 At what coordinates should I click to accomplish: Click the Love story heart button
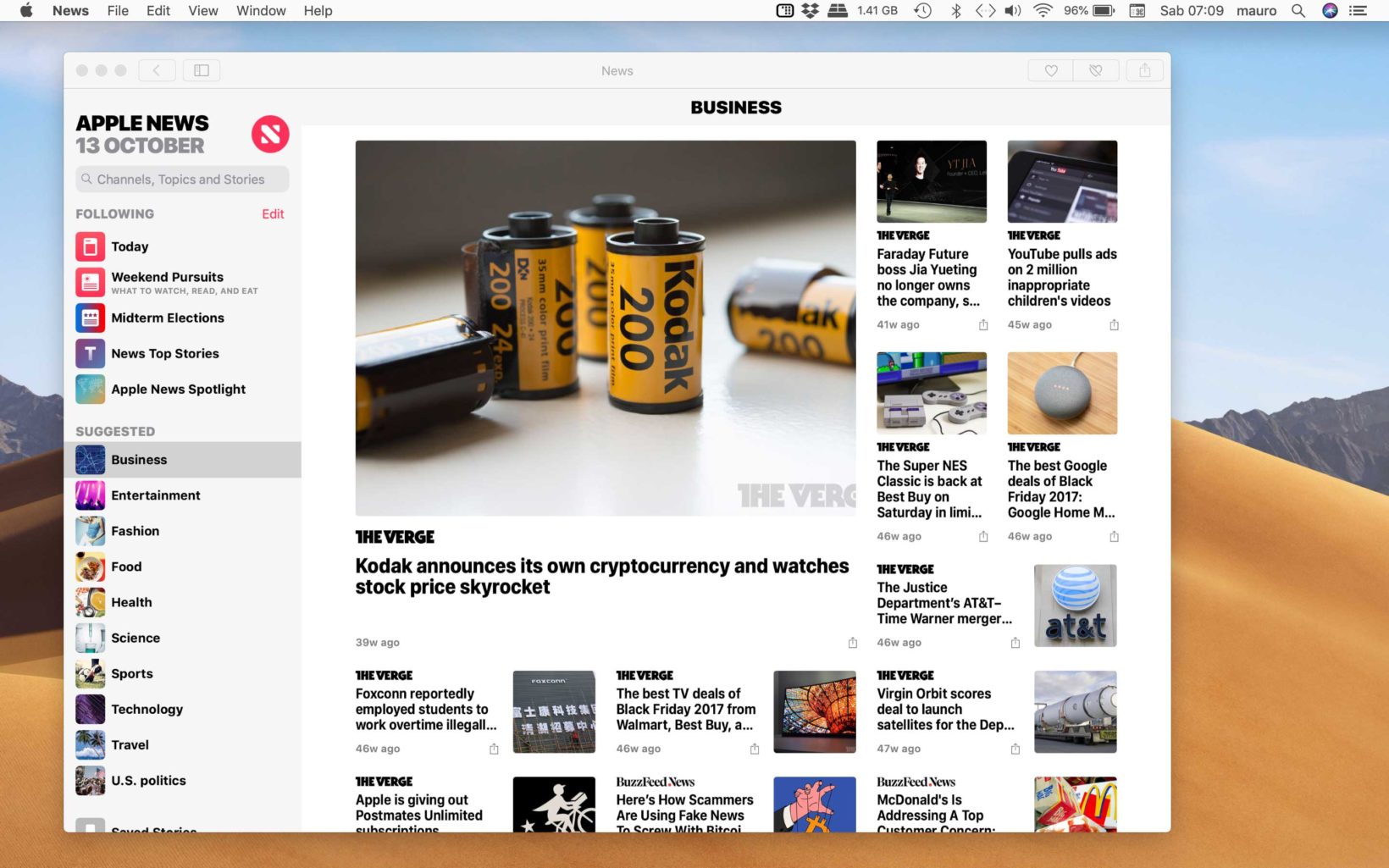1050,70
